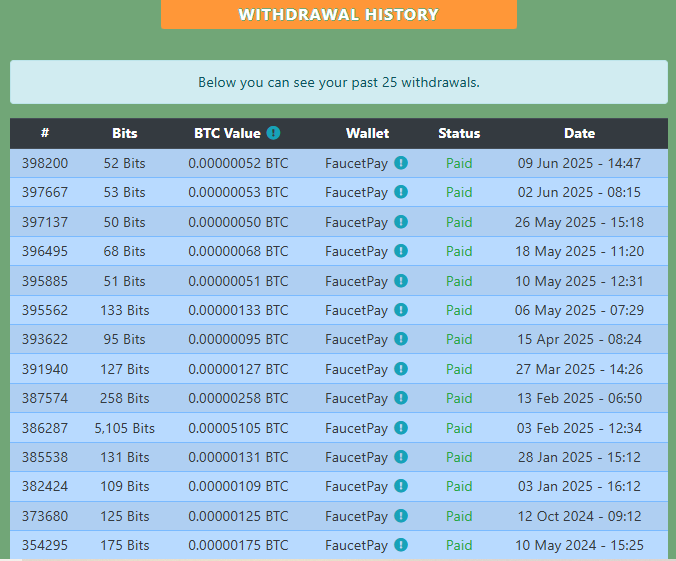Click the '109 Bits' amount cell

pos(125,486)
